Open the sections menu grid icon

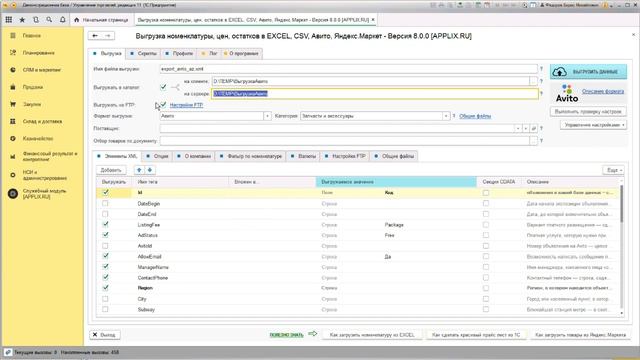coord(9,20)
